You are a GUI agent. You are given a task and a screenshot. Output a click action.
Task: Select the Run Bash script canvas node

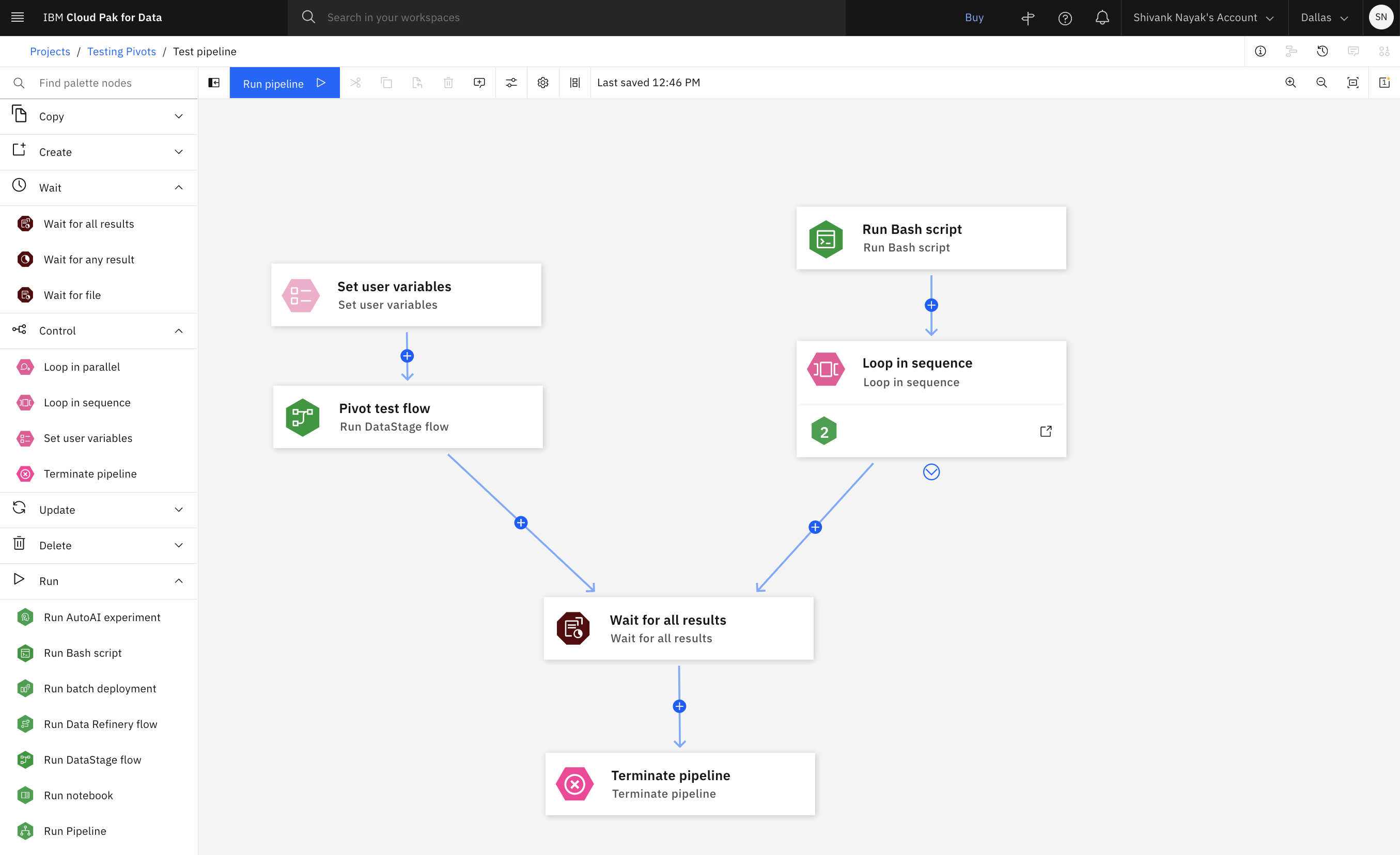click(931, 238)
